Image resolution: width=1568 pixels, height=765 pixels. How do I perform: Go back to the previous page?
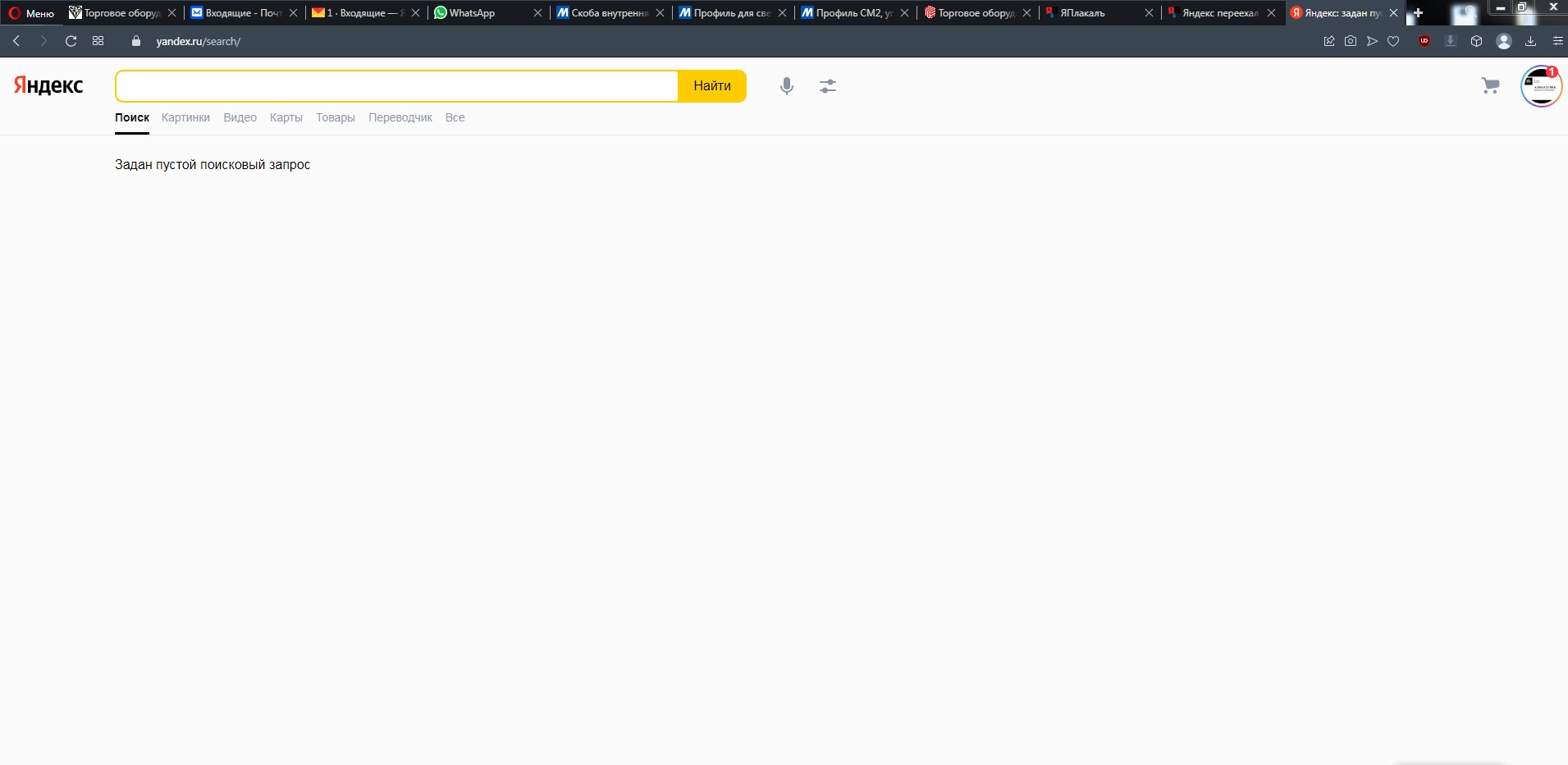16,41
